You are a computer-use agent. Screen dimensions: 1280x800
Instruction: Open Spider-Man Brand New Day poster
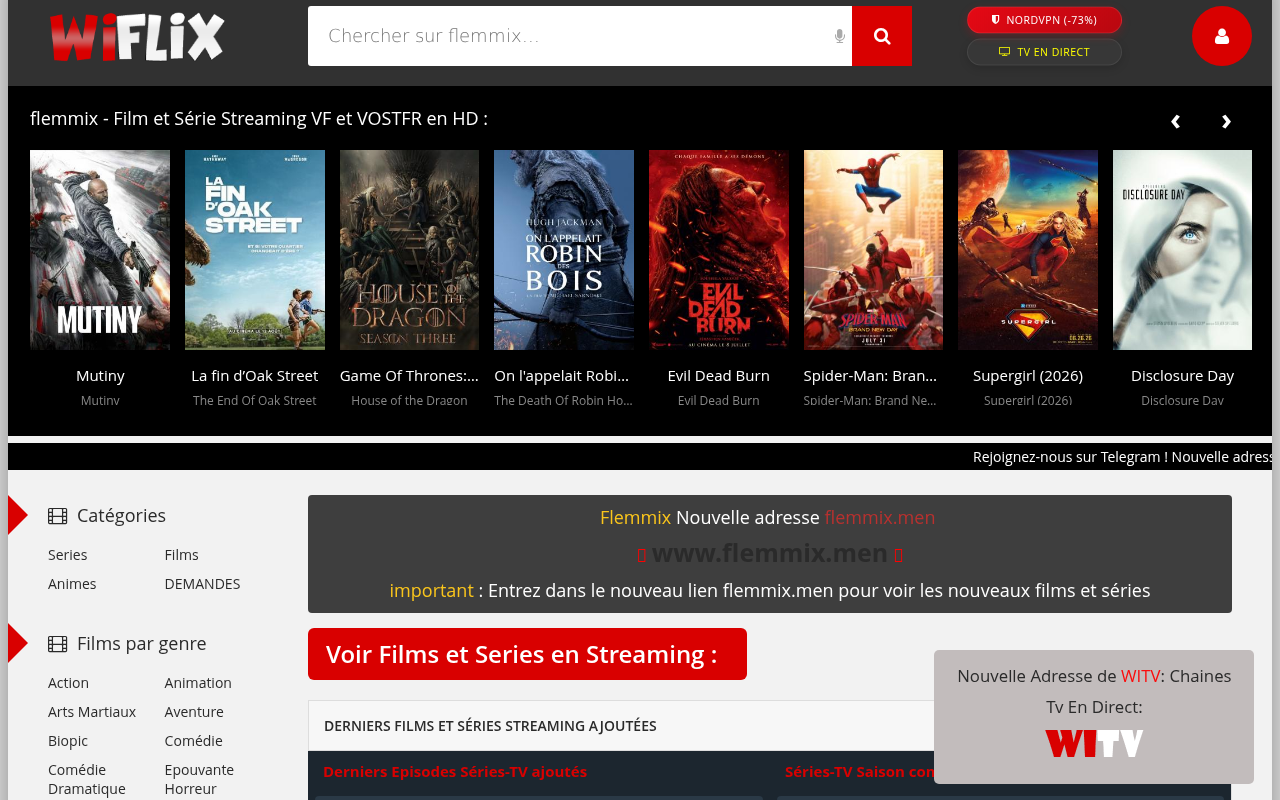pyautogui.click(x=873, y=250)
